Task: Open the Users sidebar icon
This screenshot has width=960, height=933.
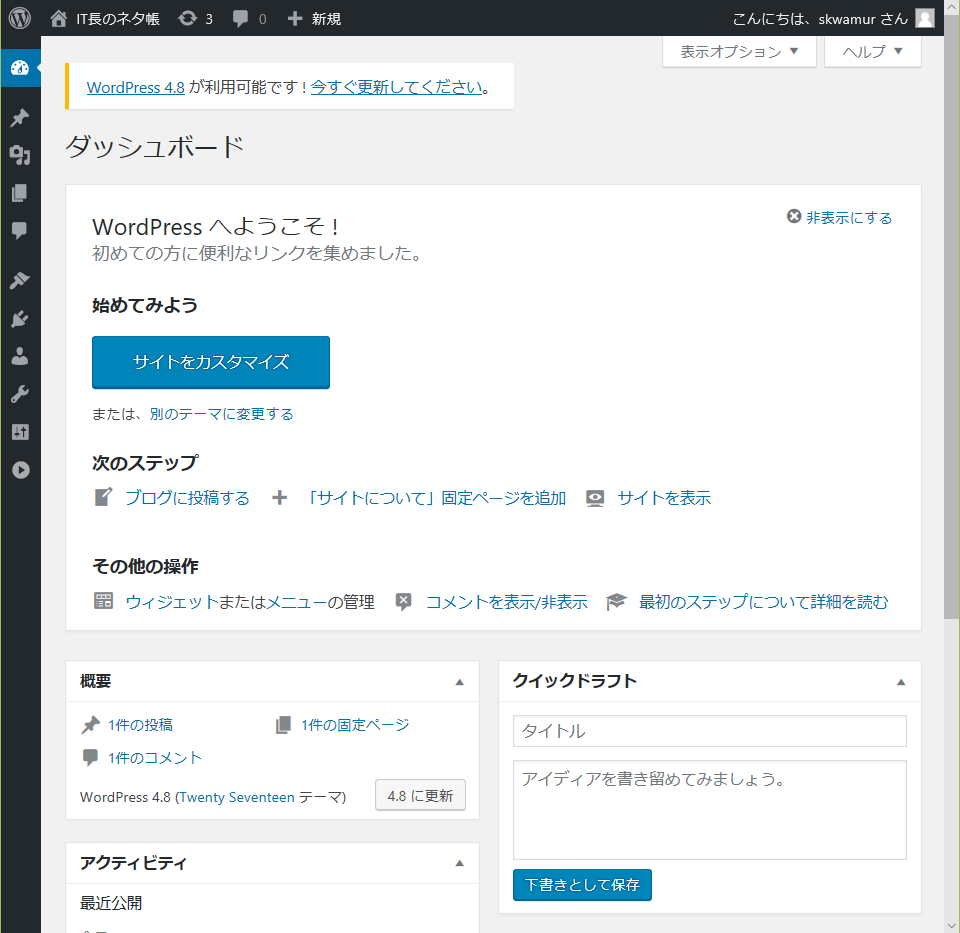Action: [20, 356]
